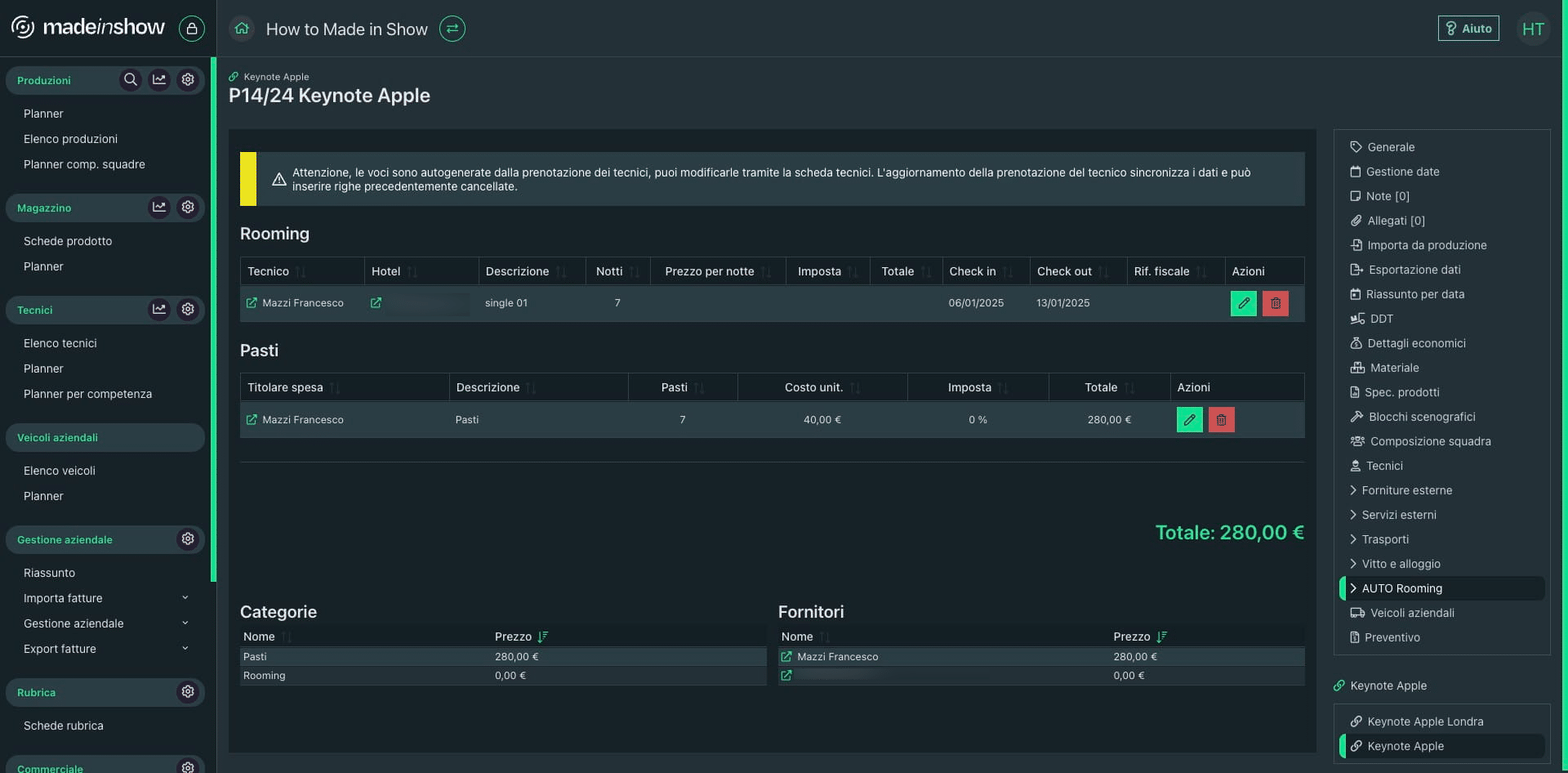Sort Pasti table by Costo unit.
Screen dimensions: 1568x773
coord(855,387)
